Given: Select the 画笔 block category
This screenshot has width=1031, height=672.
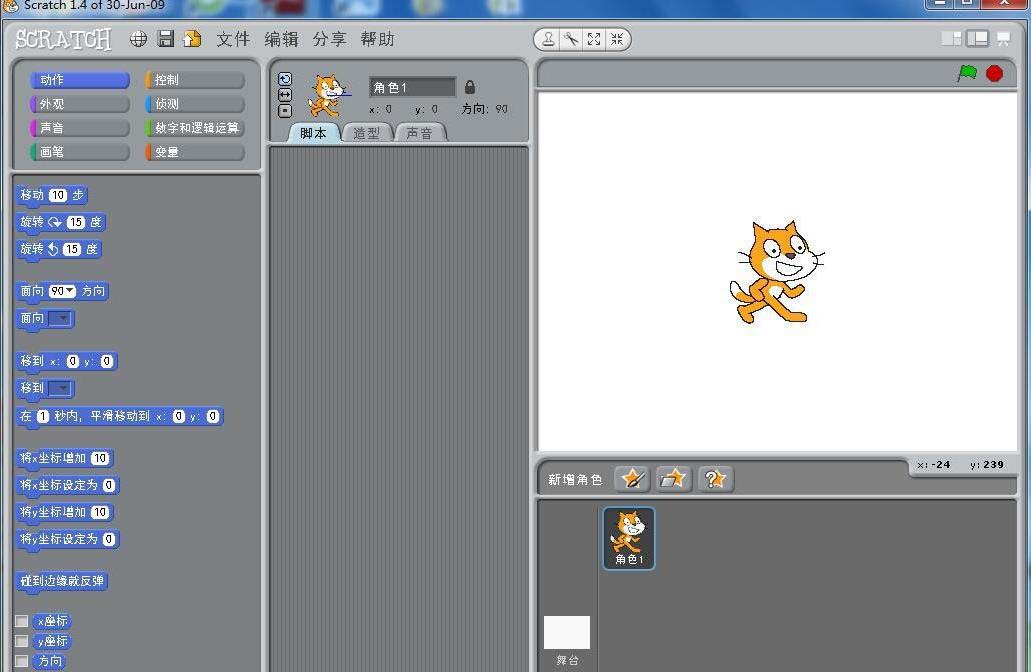Looking at the screenshot, I should tap(80, 152).
